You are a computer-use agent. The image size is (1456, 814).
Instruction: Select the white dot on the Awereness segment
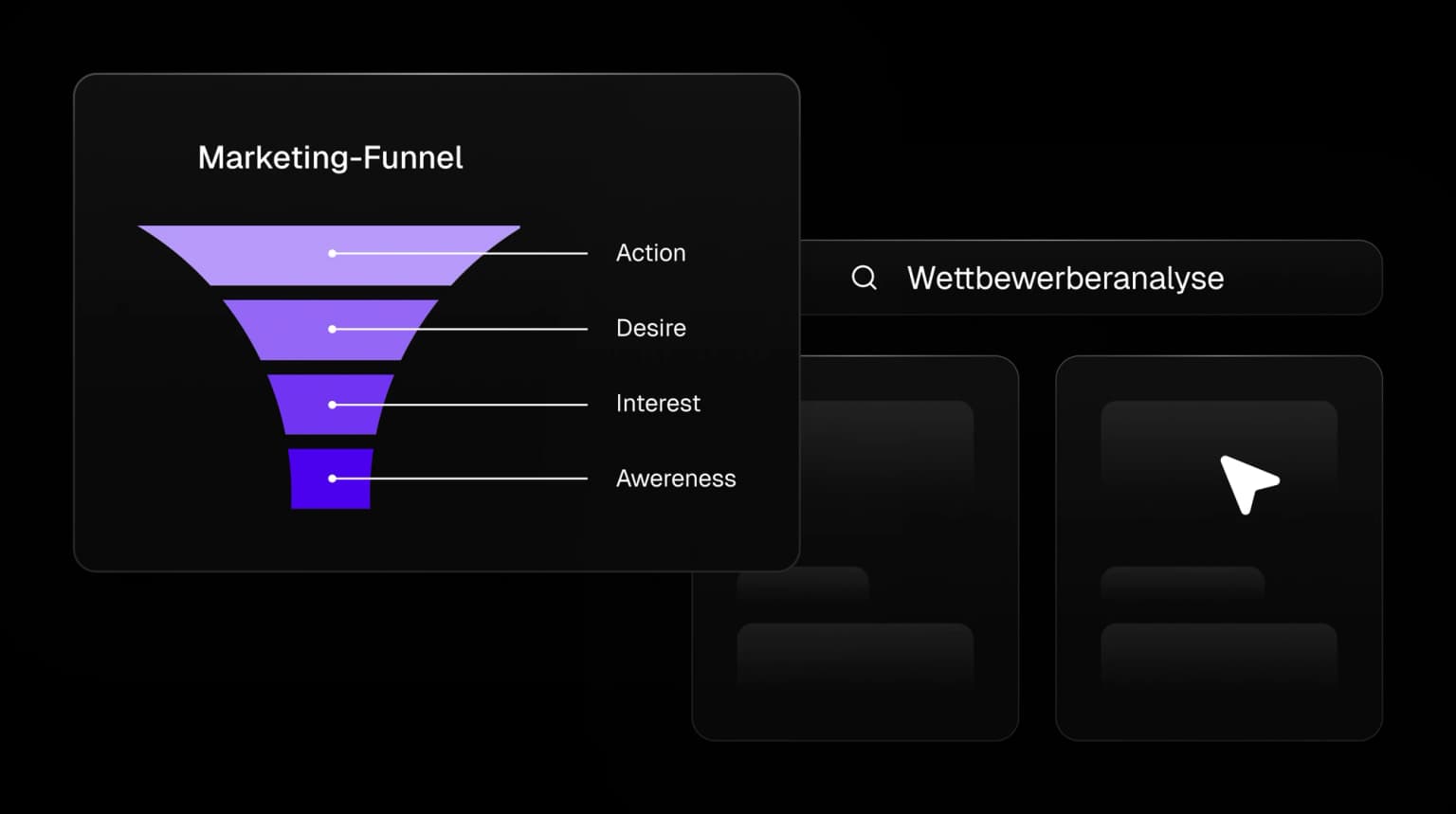(x=332, y=479)
